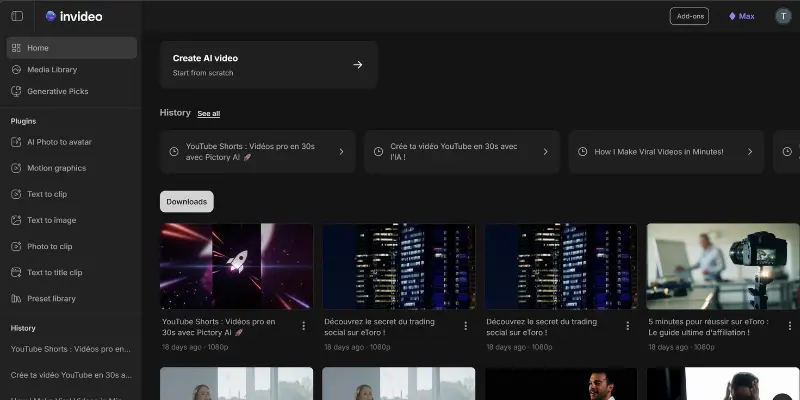
Task: Click the Generative Picks icon
Action: (16, 91)
